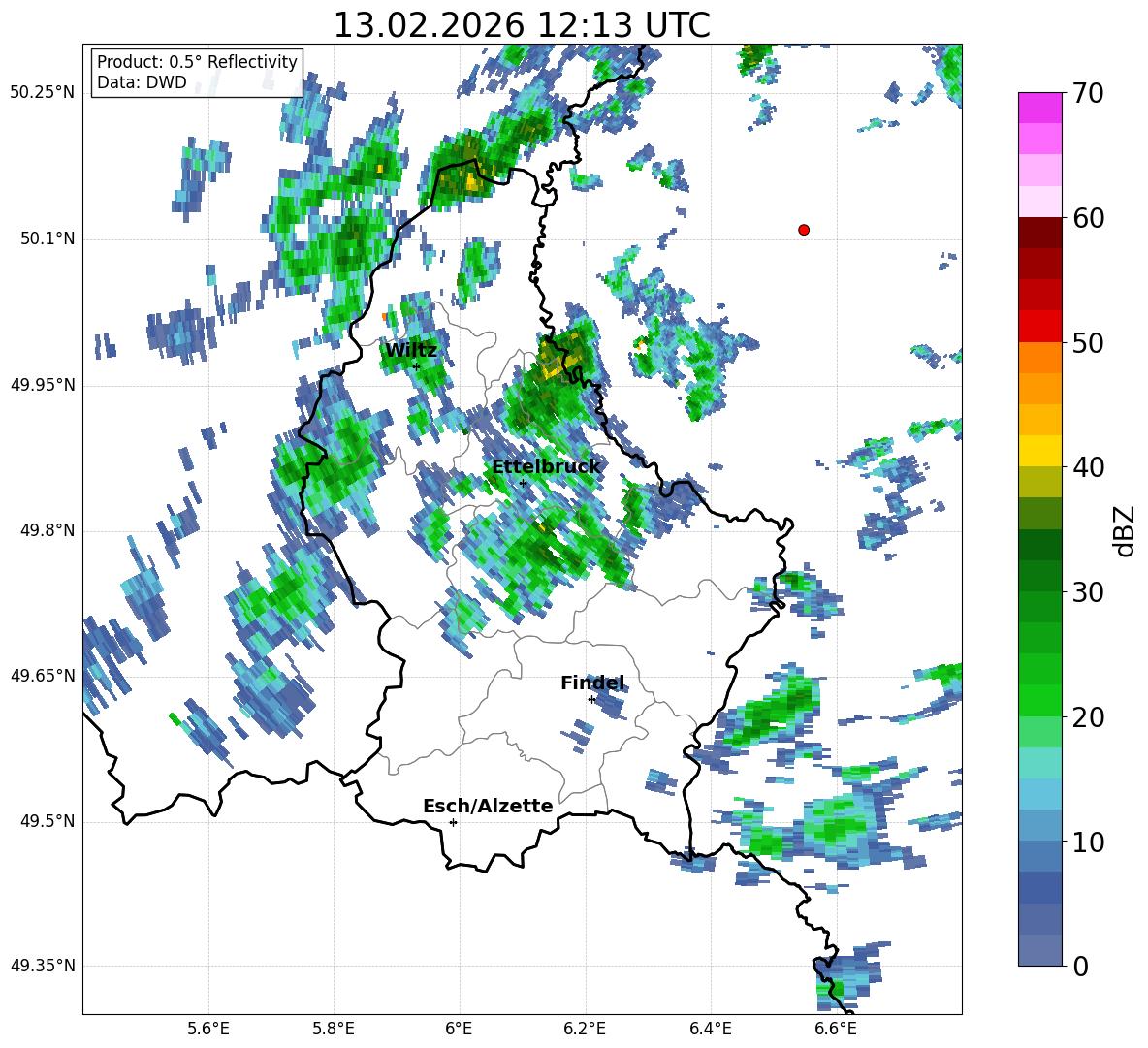Click the dBZ colorbar axis label
The height and width of the screenshot is (1048, 1148).
pyautogui.click(x=1125, y=530)
